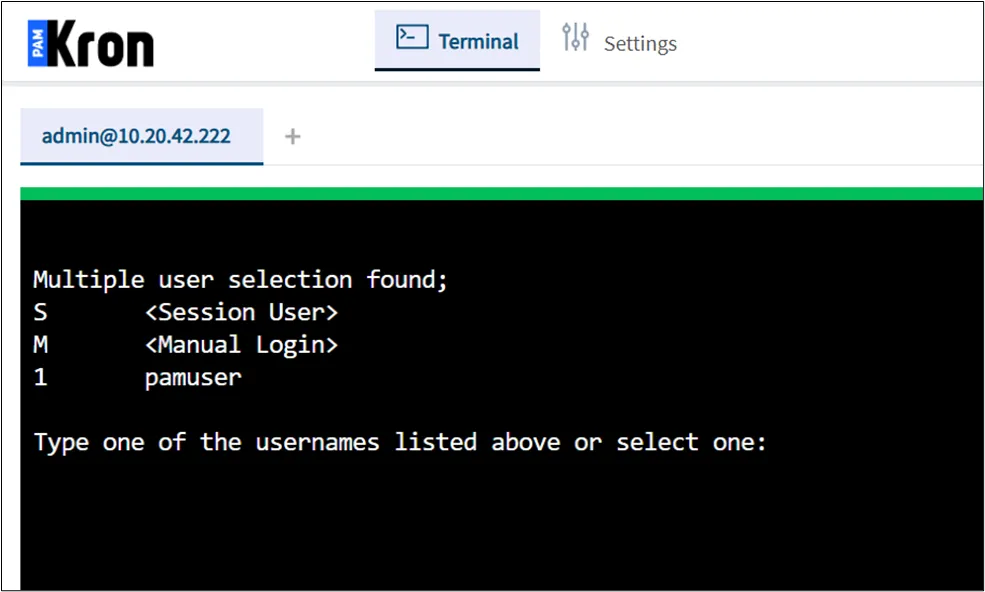This screenshot has width=985, height=592.
Task: Click the 'Multiple user selection found' line
Action: point(241,280)
